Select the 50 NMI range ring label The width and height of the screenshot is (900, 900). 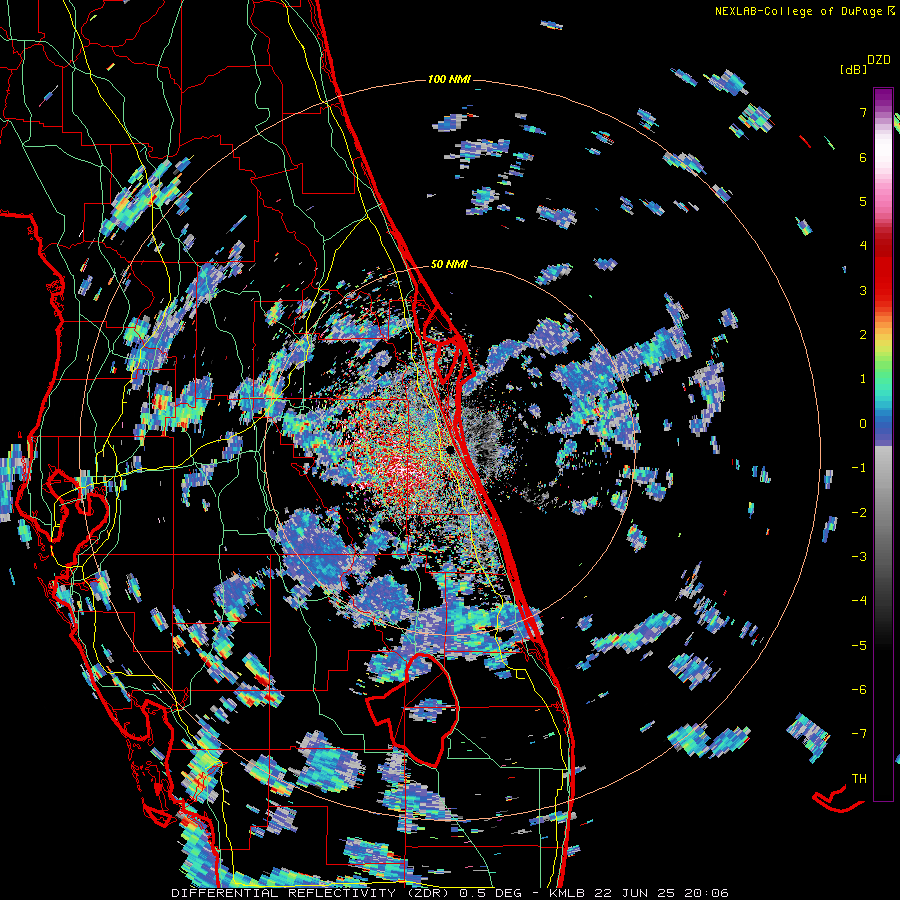449,265
